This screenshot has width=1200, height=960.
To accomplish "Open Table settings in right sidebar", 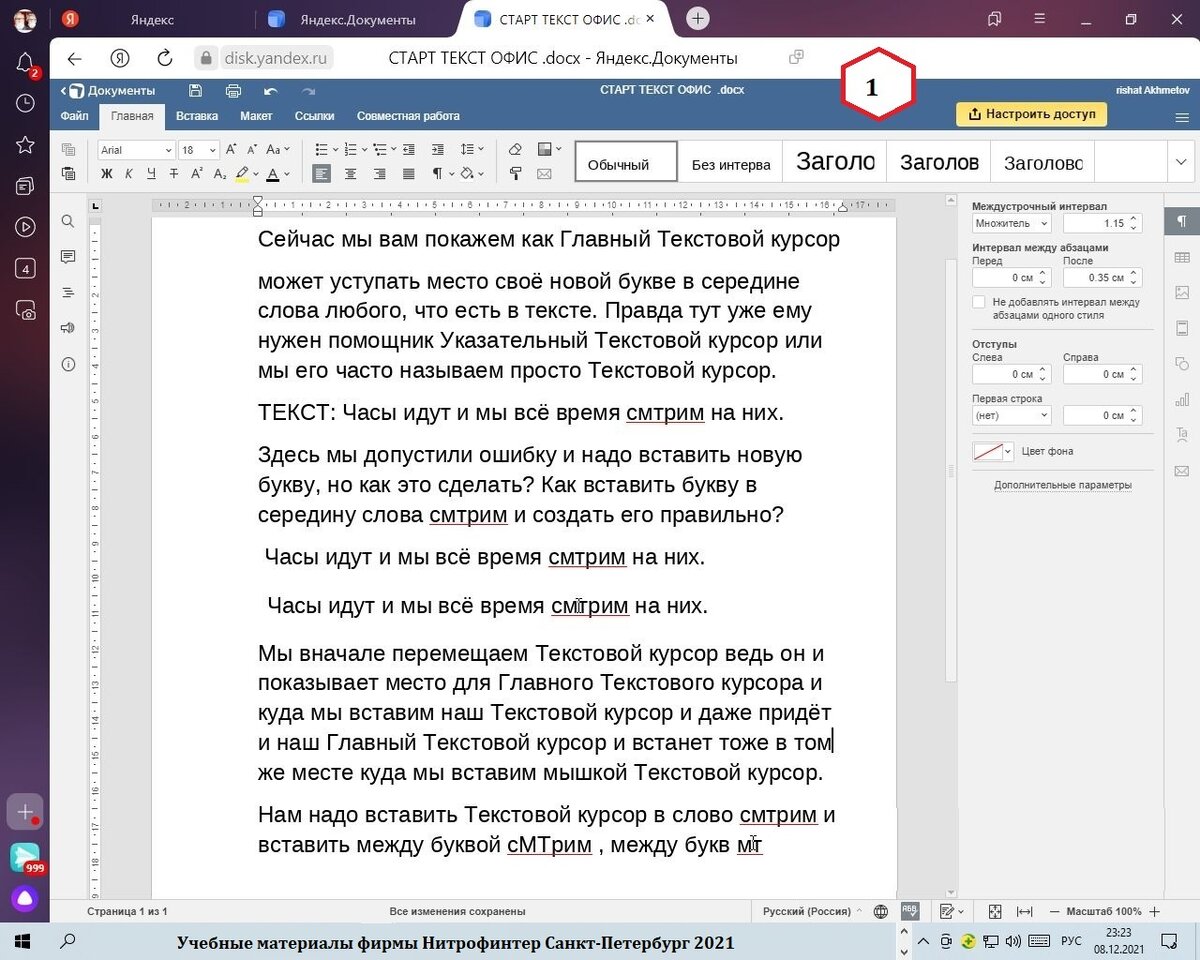I will pos(1182,257).
